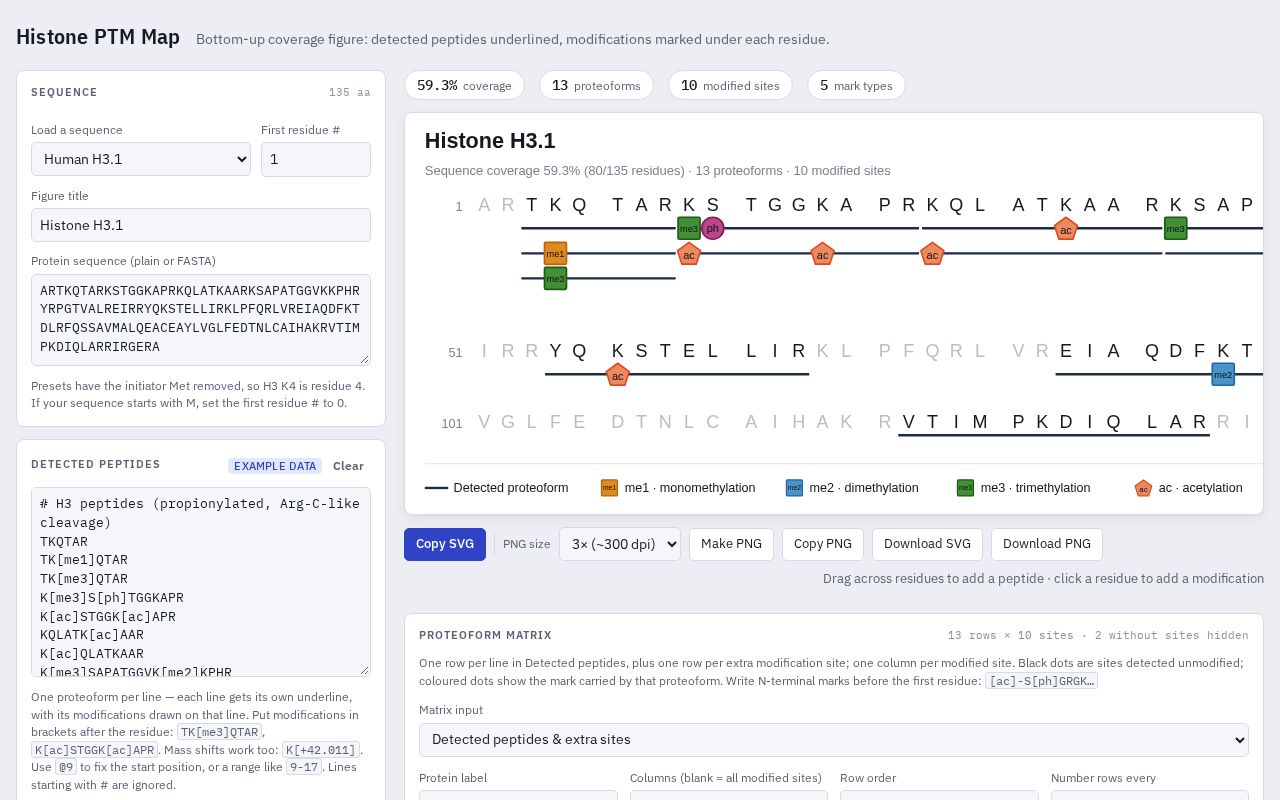This screenshot has height=800, width=1280.
Task: Click the K[+42.011] mass shift example
Action: (x=319, y=750)
